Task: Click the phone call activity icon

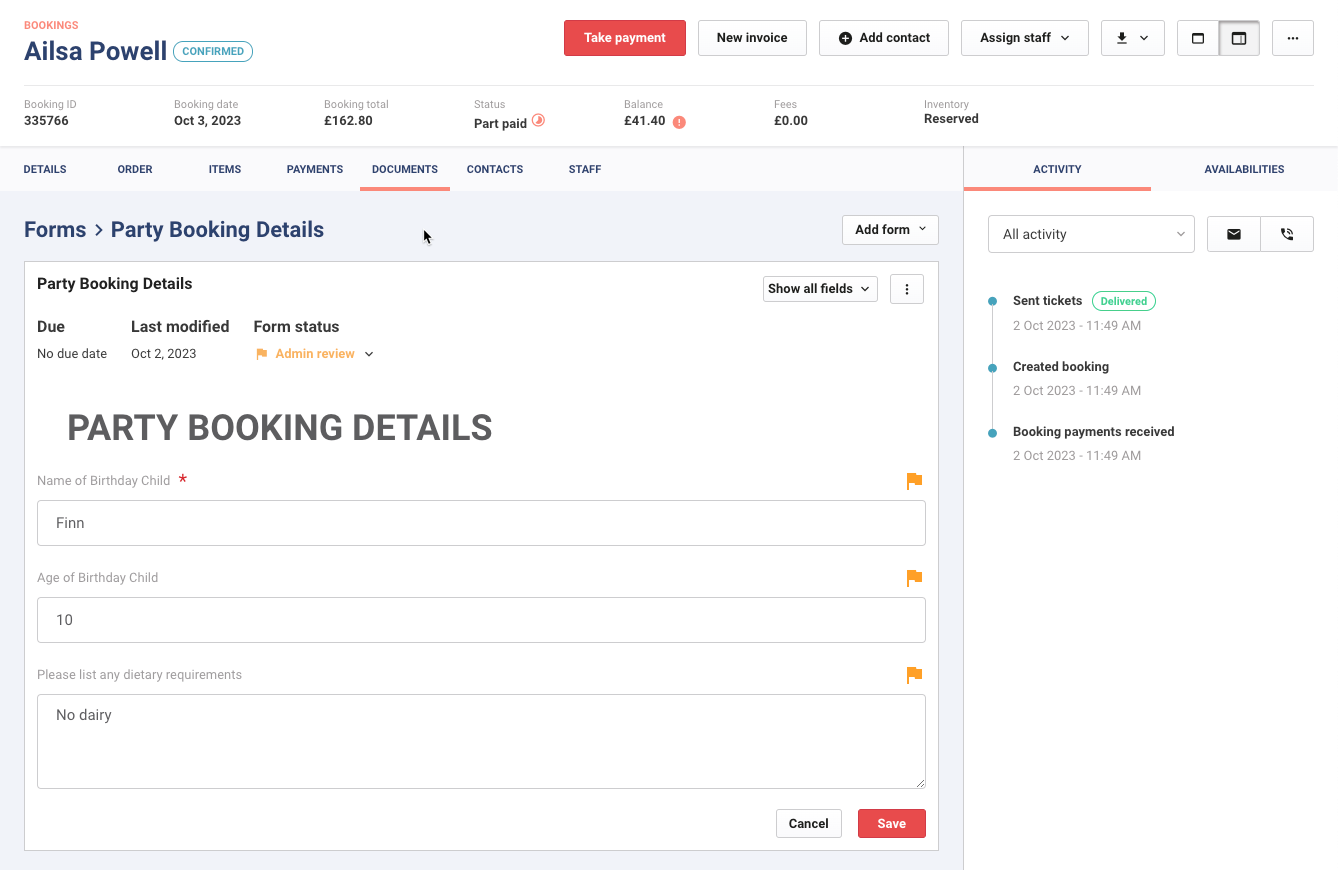Action: [1287, 234]
